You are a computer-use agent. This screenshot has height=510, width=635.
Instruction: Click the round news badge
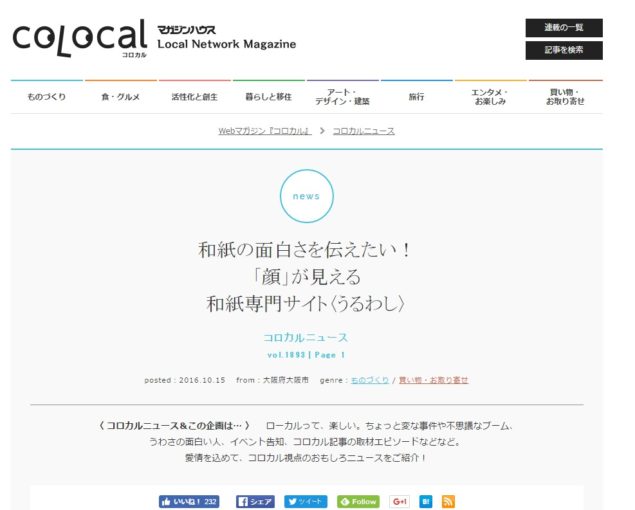point(306,196)
